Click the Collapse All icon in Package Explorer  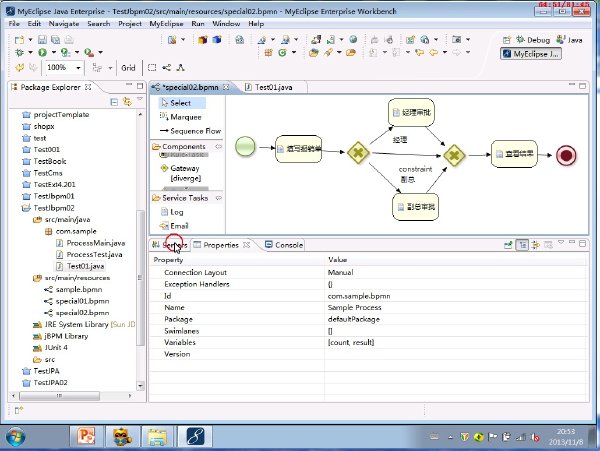click(114, 102)
